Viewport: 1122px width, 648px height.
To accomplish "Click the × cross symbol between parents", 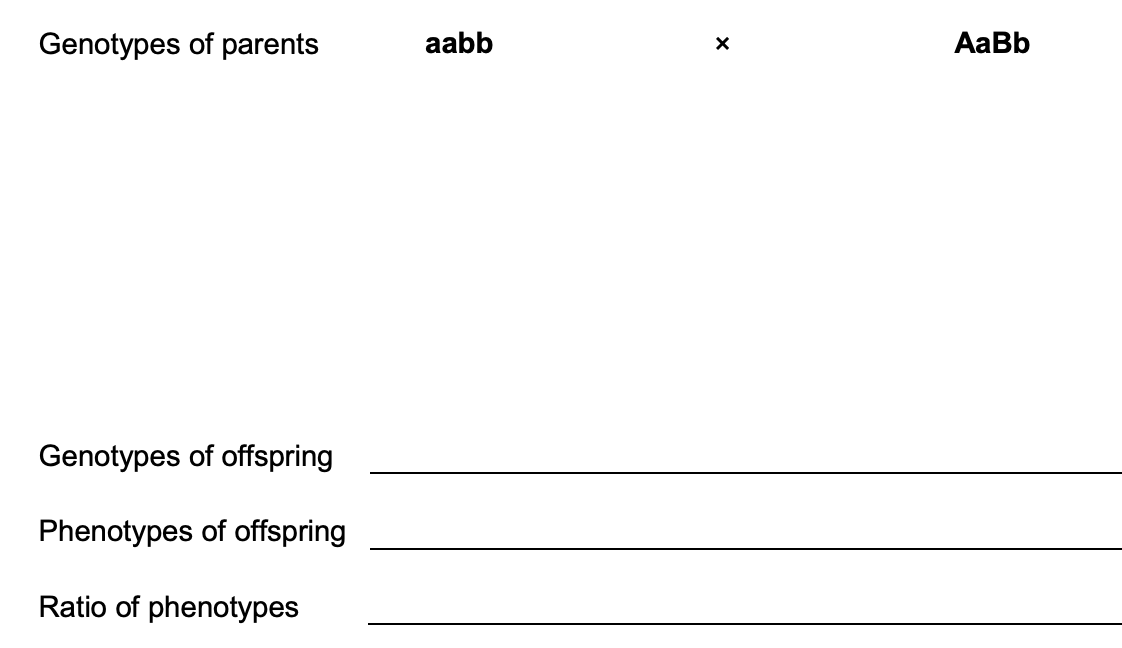I will tap(722, 45).
